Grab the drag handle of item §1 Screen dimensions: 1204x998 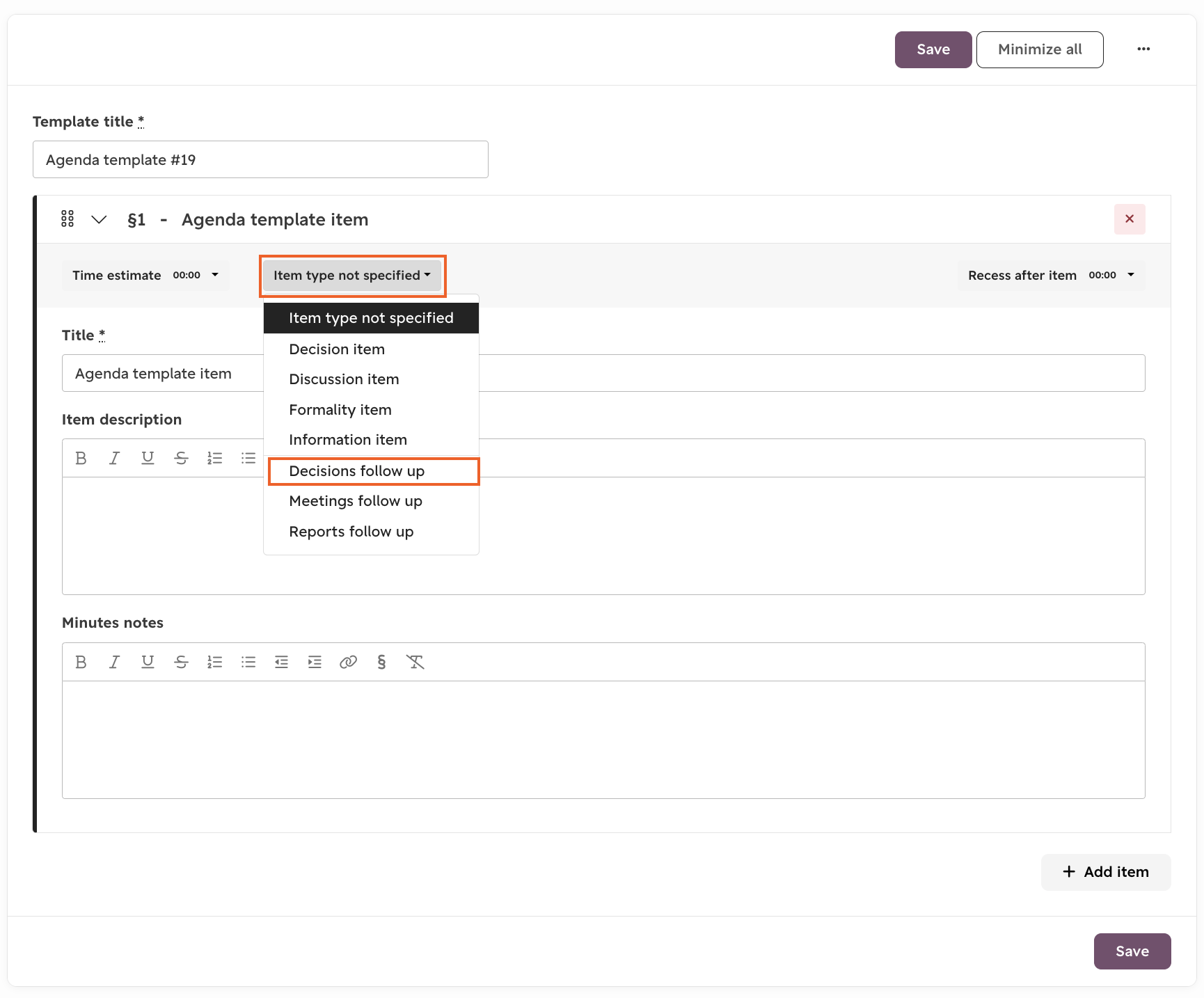point(68,219)
